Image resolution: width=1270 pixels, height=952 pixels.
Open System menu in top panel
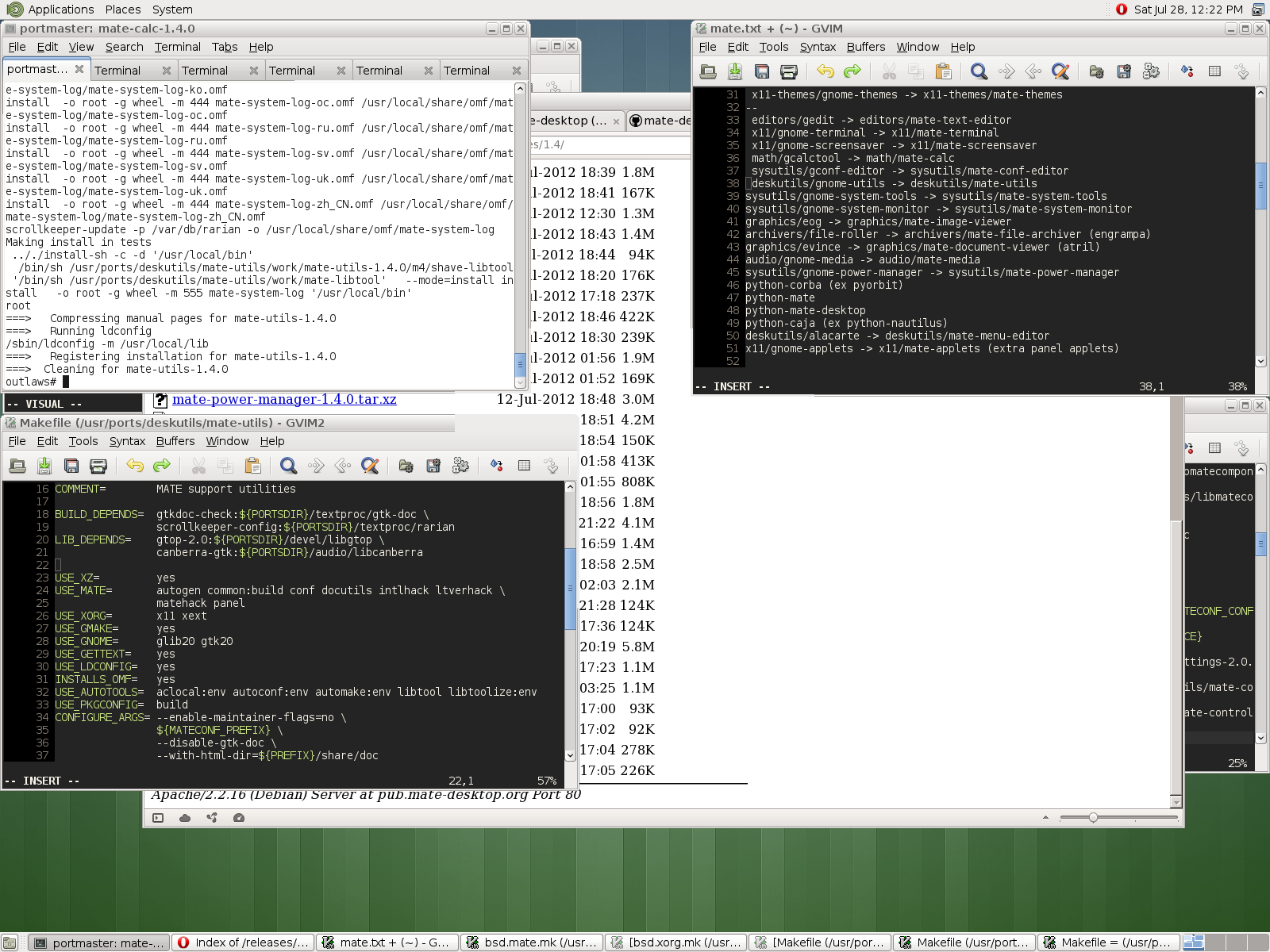coord(172,10)
